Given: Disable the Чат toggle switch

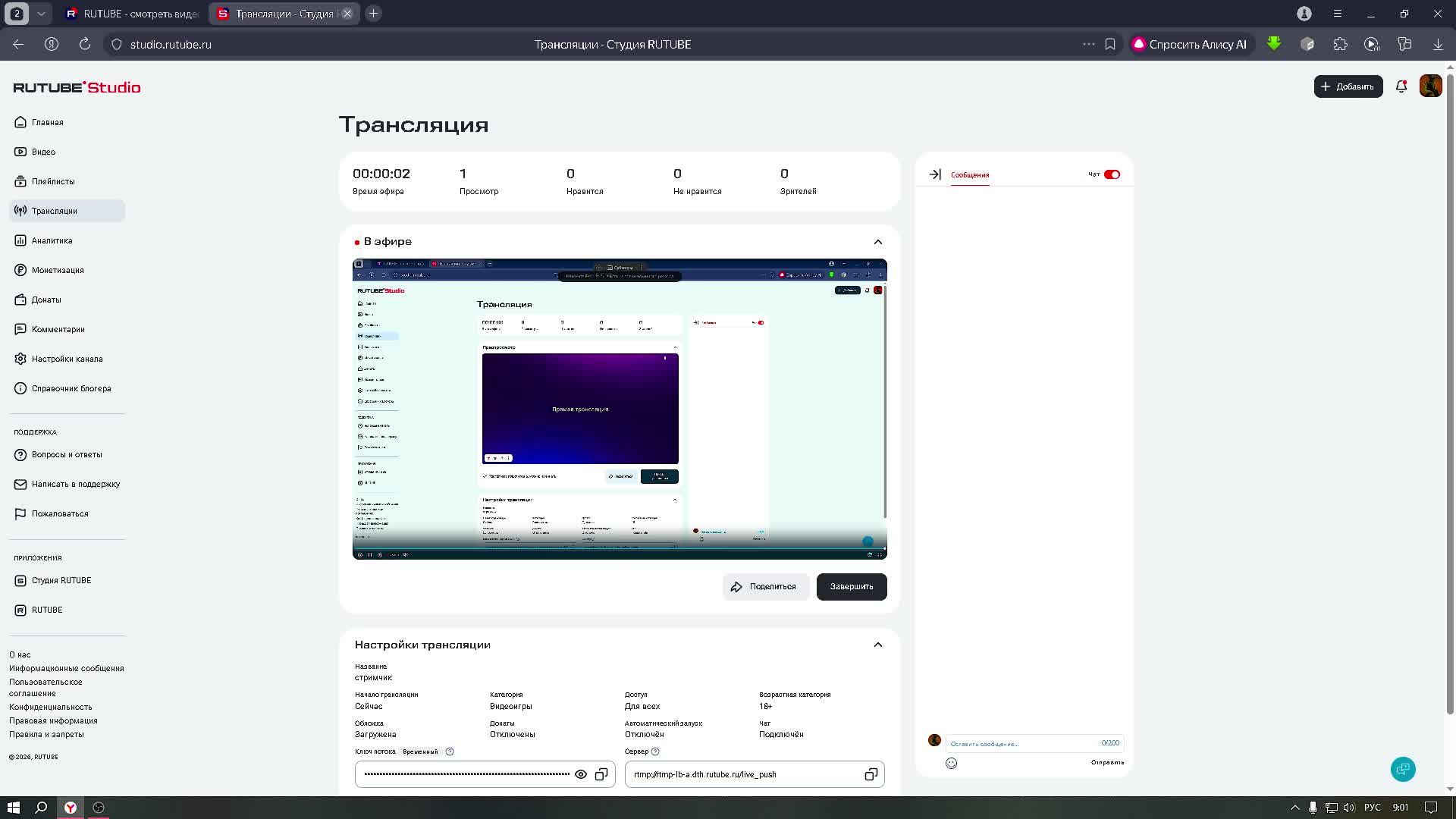Looking at the screenshot, I should point(1112,174).
